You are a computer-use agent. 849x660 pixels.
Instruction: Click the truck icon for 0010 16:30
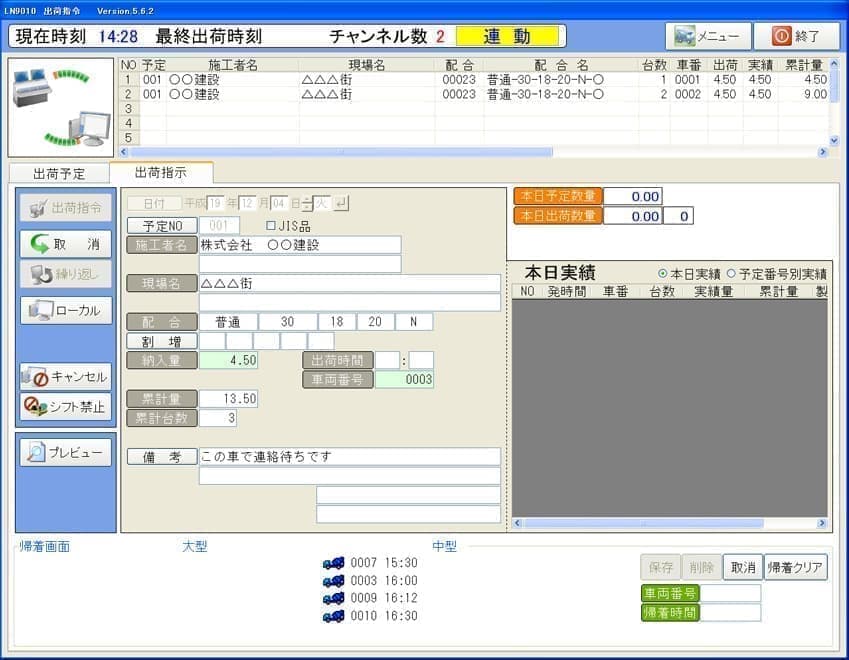(x=333, y=616)
